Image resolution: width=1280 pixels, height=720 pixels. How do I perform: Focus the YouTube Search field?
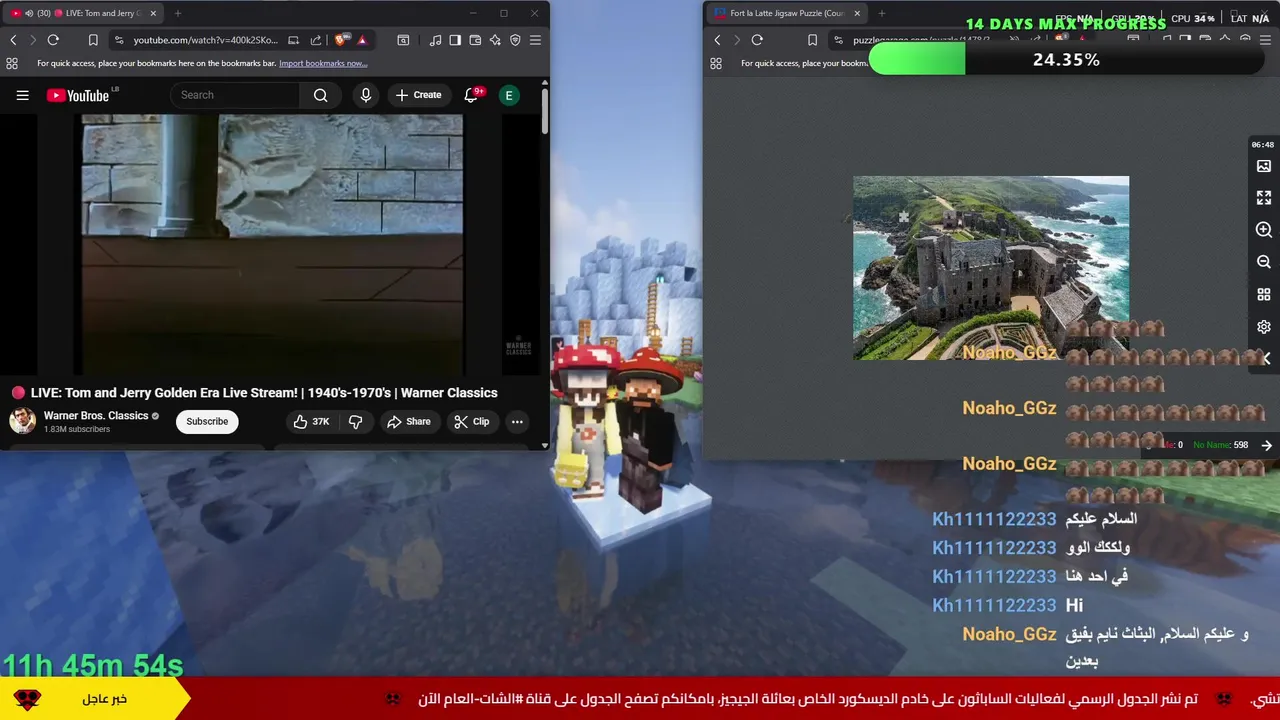(236, 95)
